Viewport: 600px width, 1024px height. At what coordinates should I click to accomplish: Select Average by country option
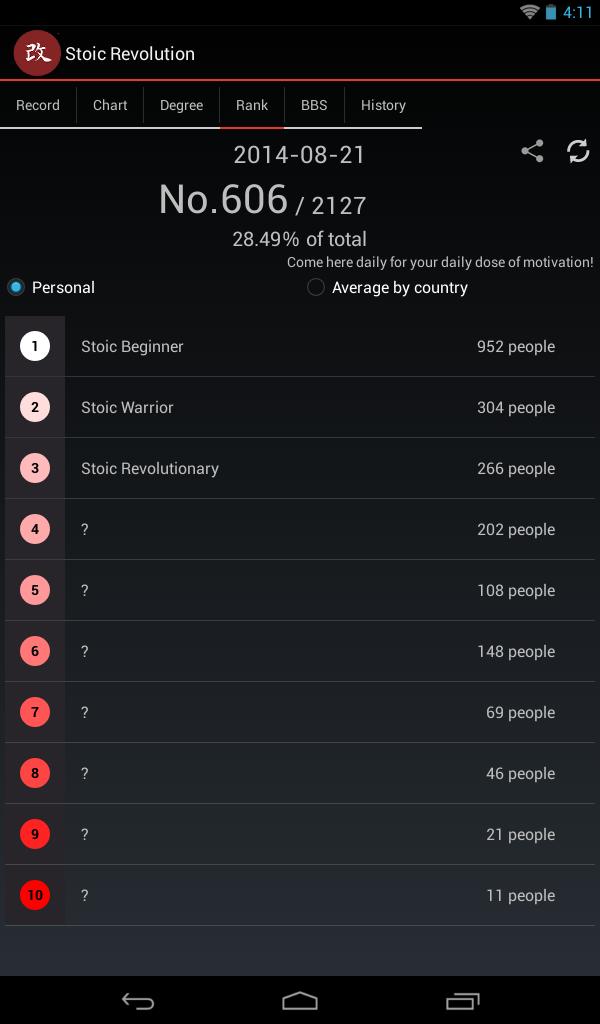click(x=316, y=288)
